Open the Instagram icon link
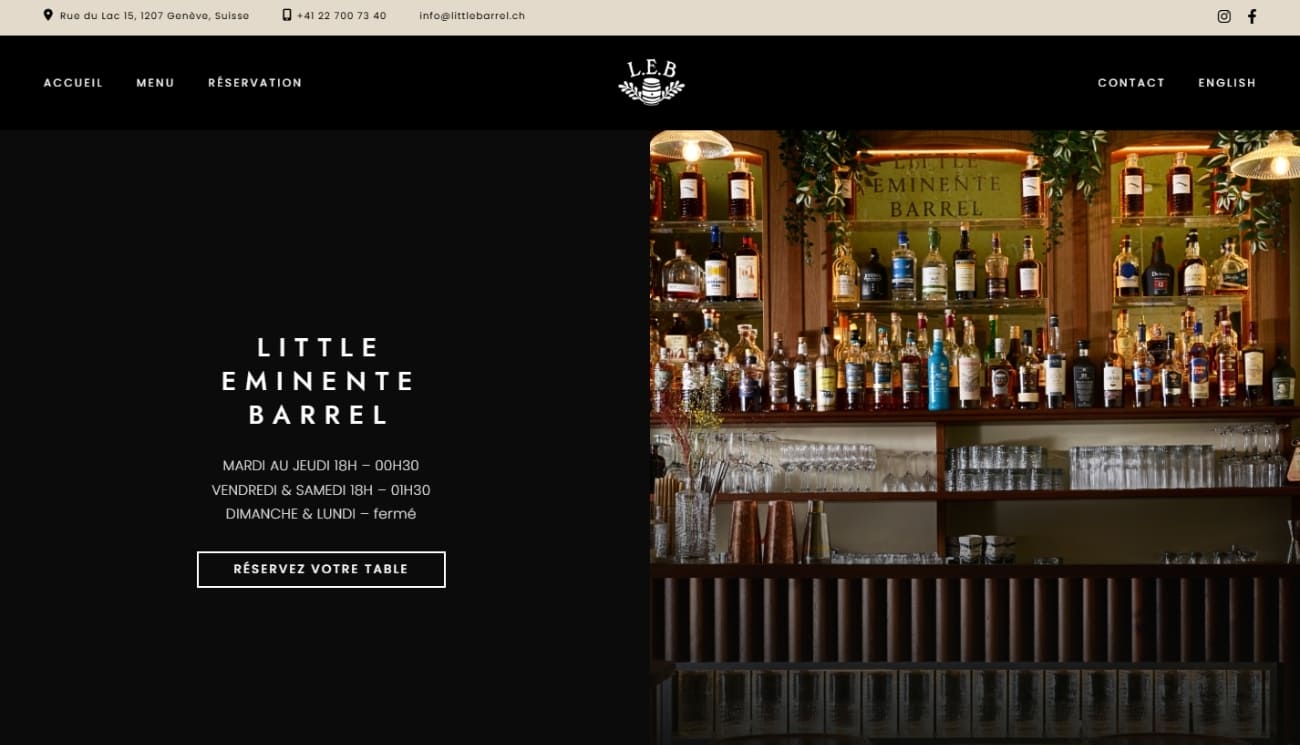Screen dimensions: 1300x745 [x=1224, y=16]
